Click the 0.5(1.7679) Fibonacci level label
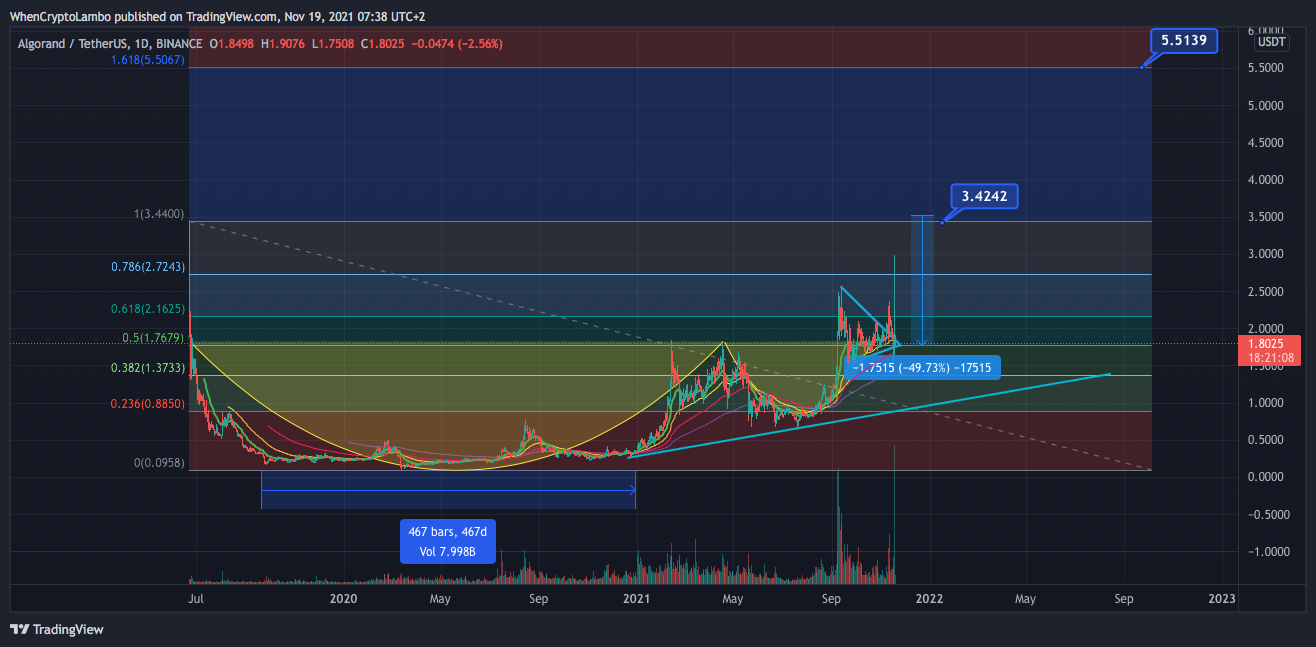 coord(152,340)
